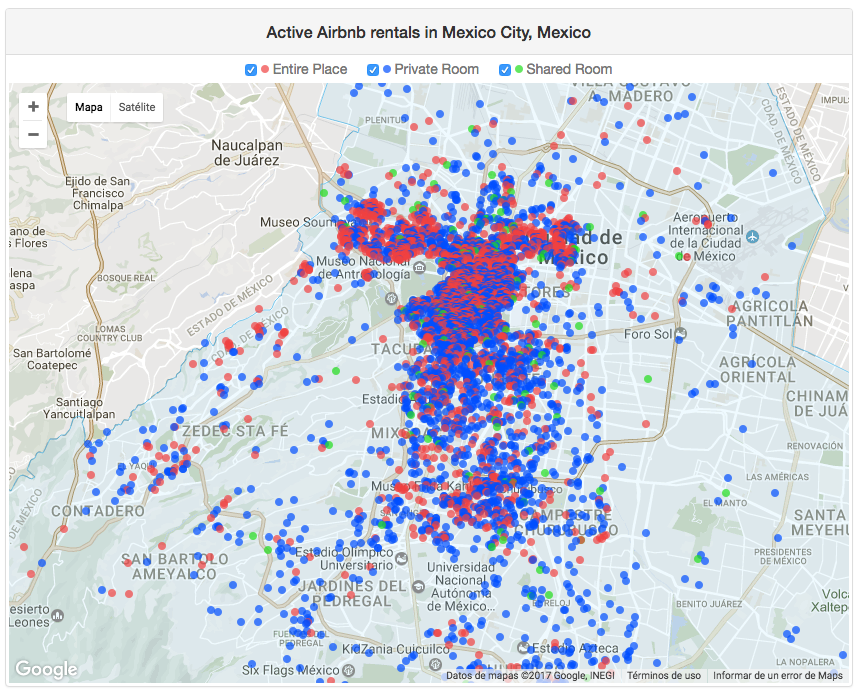This screenshot has width=858, height=694.
Task: Click the Jardines del Pedregal university icon
Action: [419, 586]
